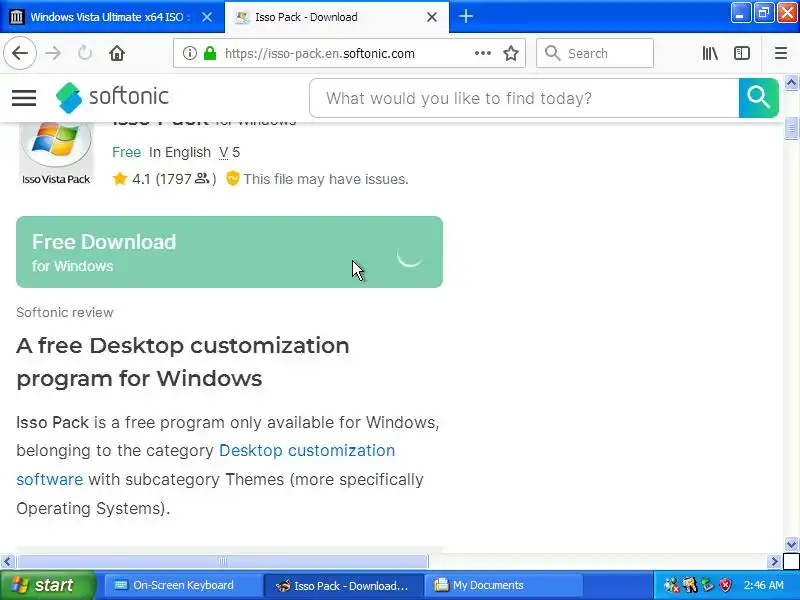
Task: Click horizontal scrollbar right arrow
Action: point(774,562)
